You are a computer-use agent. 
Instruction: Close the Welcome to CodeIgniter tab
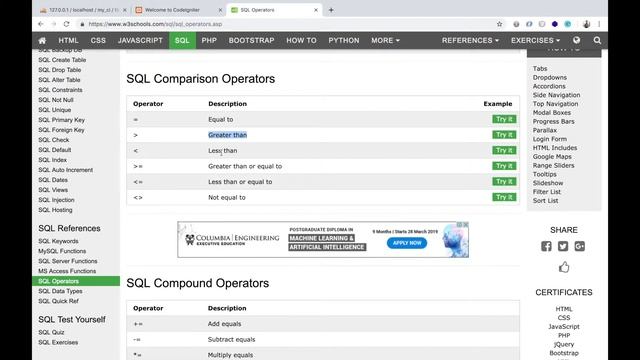(x=220, y=10)
